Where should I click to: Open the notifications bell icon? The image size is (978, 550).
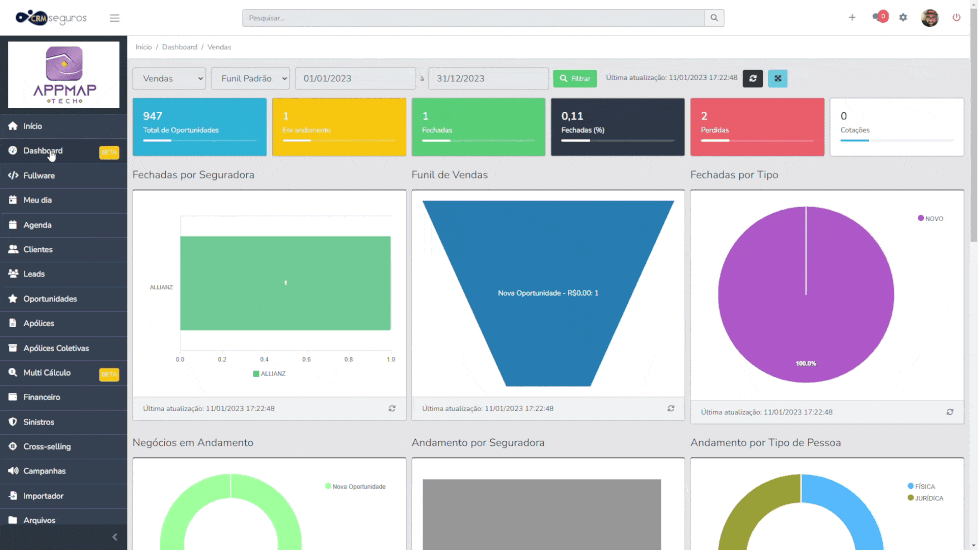click(879, 17)
